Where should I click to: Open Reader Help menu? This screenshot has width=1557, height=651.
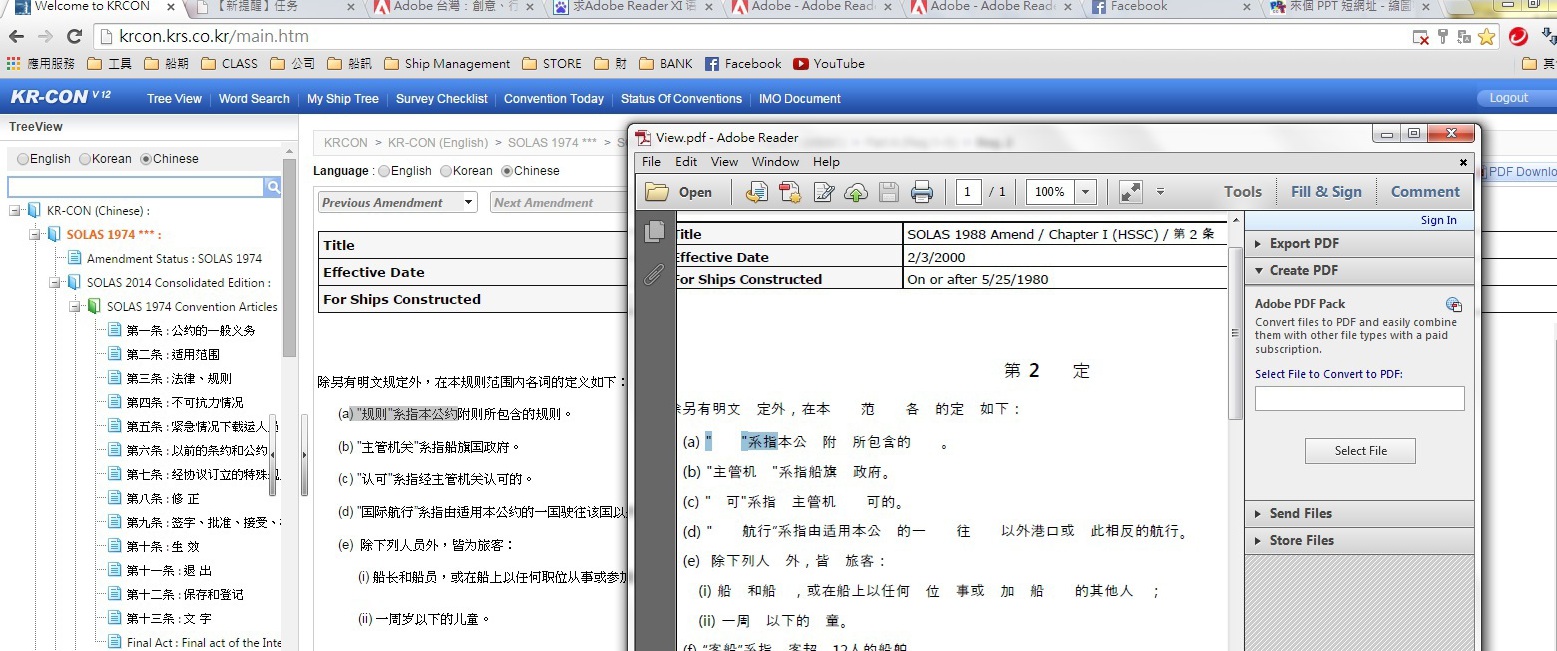pos(826,162)
